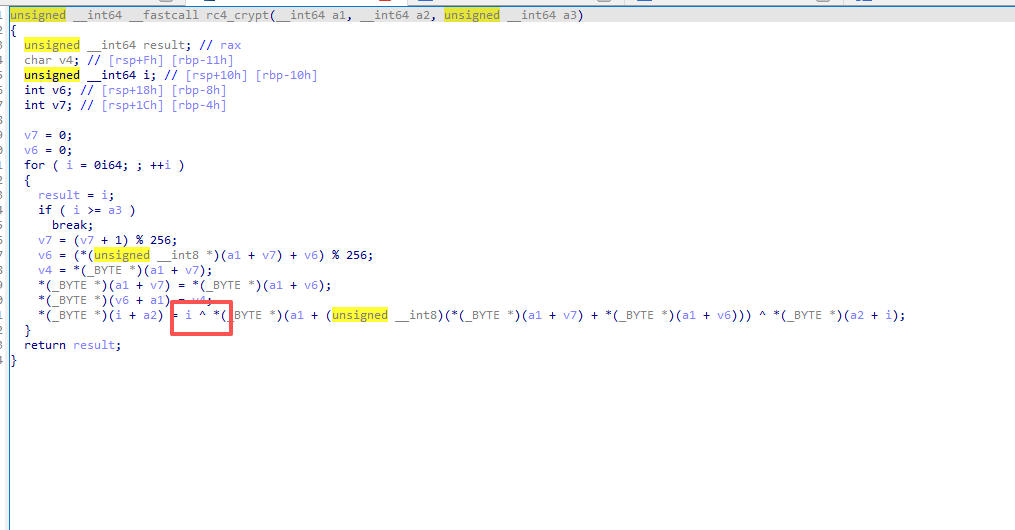Click parameter a1 in the function signature
1015x530 pixels.
tap(339, 15)
